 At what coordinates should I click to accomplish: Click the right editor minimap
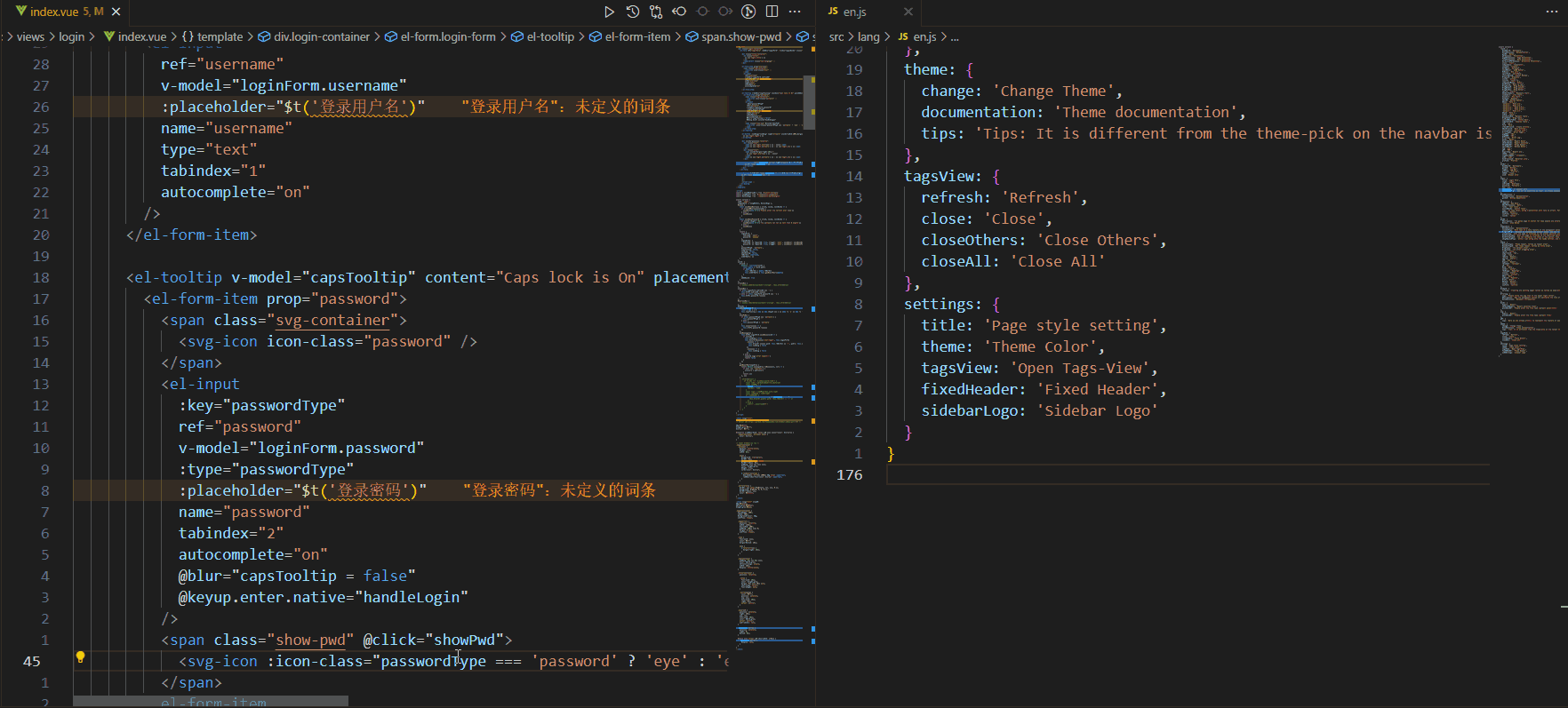point(1529,200)
